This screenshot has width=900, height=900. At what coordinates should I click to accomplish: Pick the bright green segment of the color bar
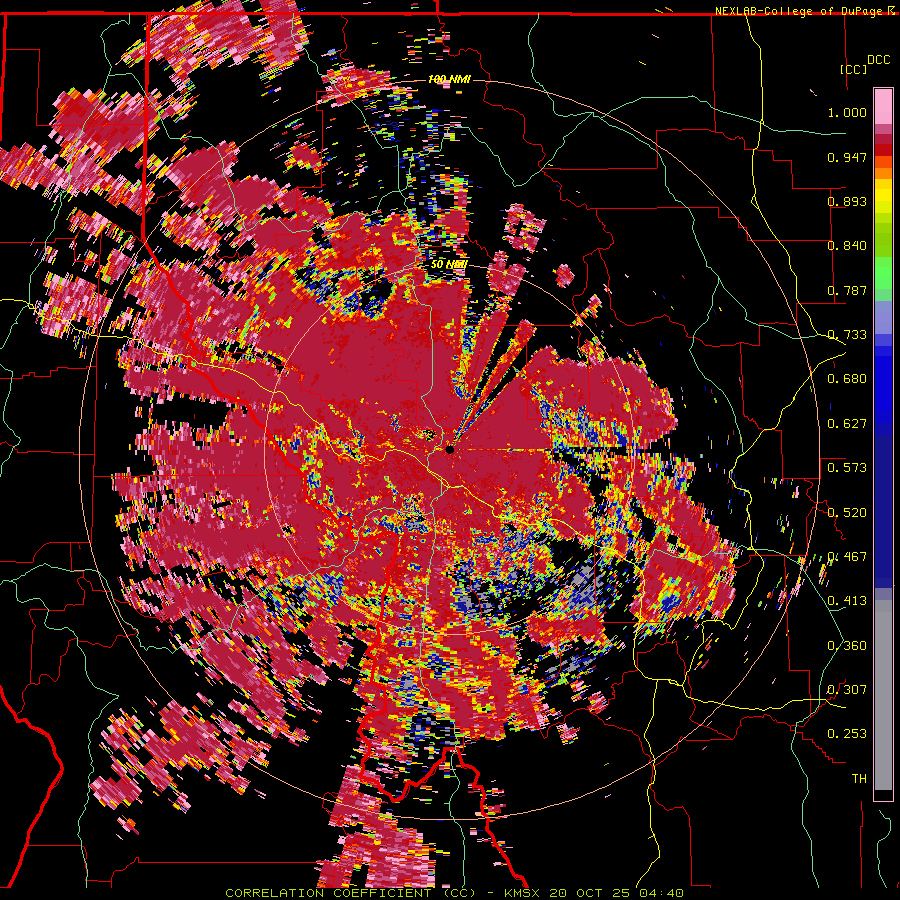(883, 273)
